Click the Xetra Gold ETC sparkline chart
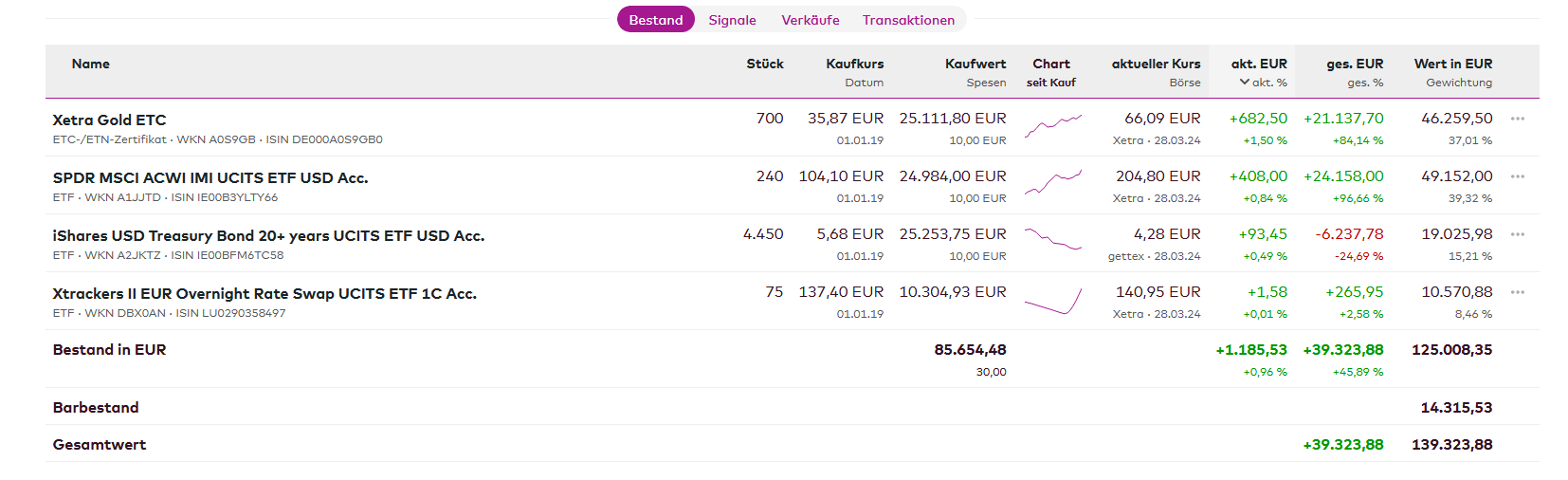Screen dimensions: 1568x480 click(x=1052, y=125)
